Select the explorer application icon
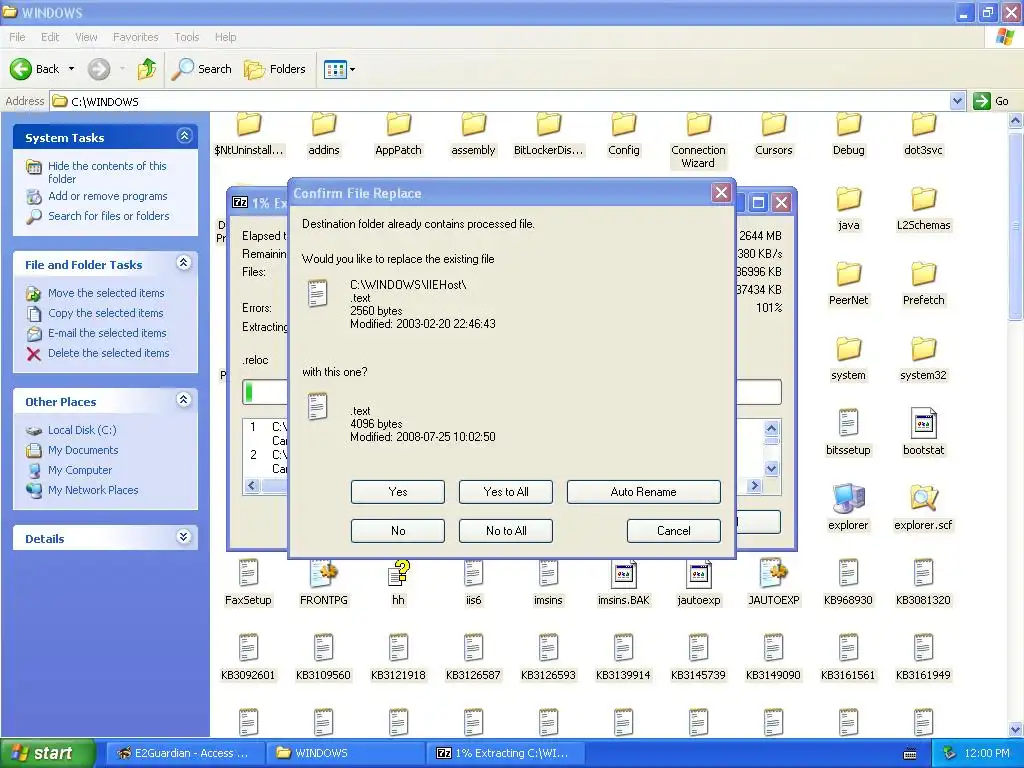1024x768 pixels. 848,508
